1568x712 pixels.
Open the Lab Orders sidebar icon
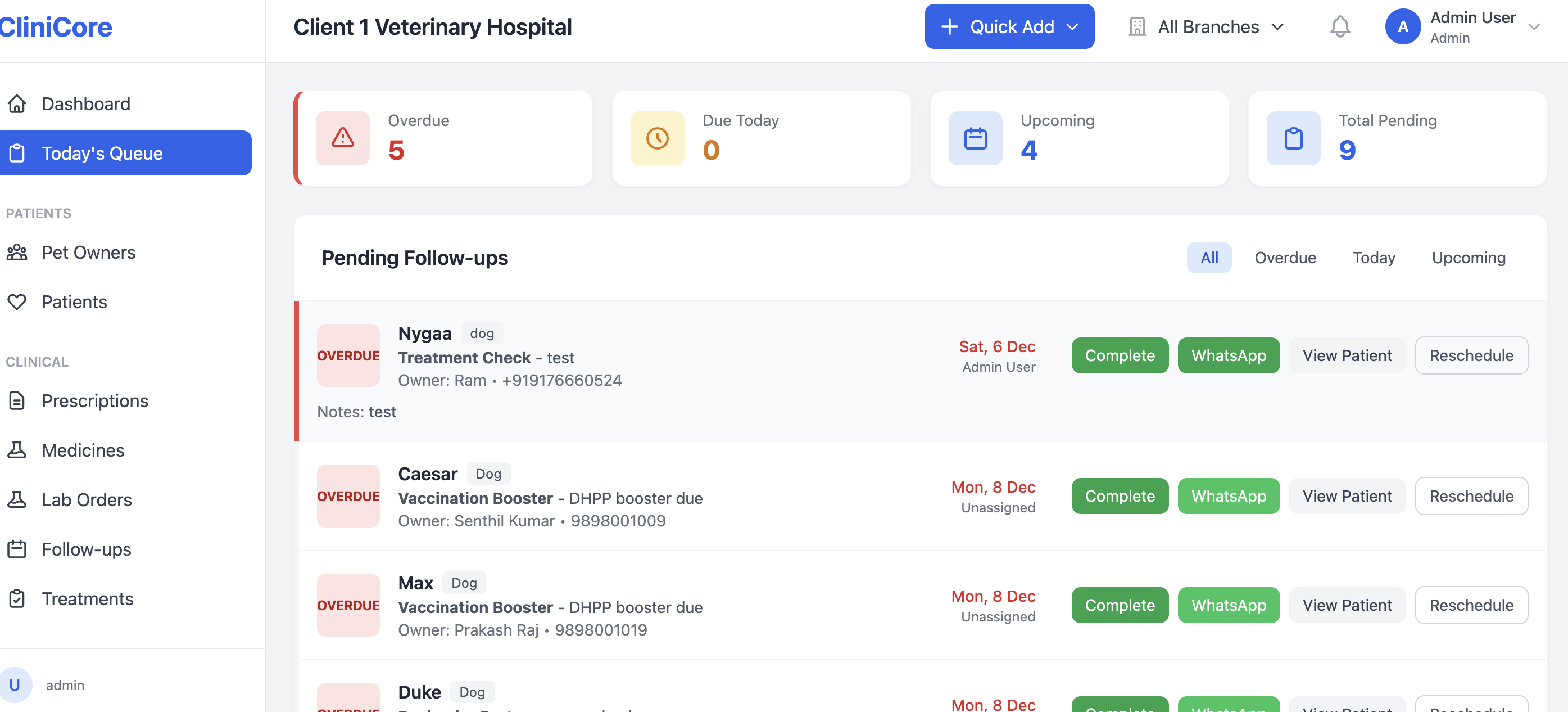click(x=17, y=499)
